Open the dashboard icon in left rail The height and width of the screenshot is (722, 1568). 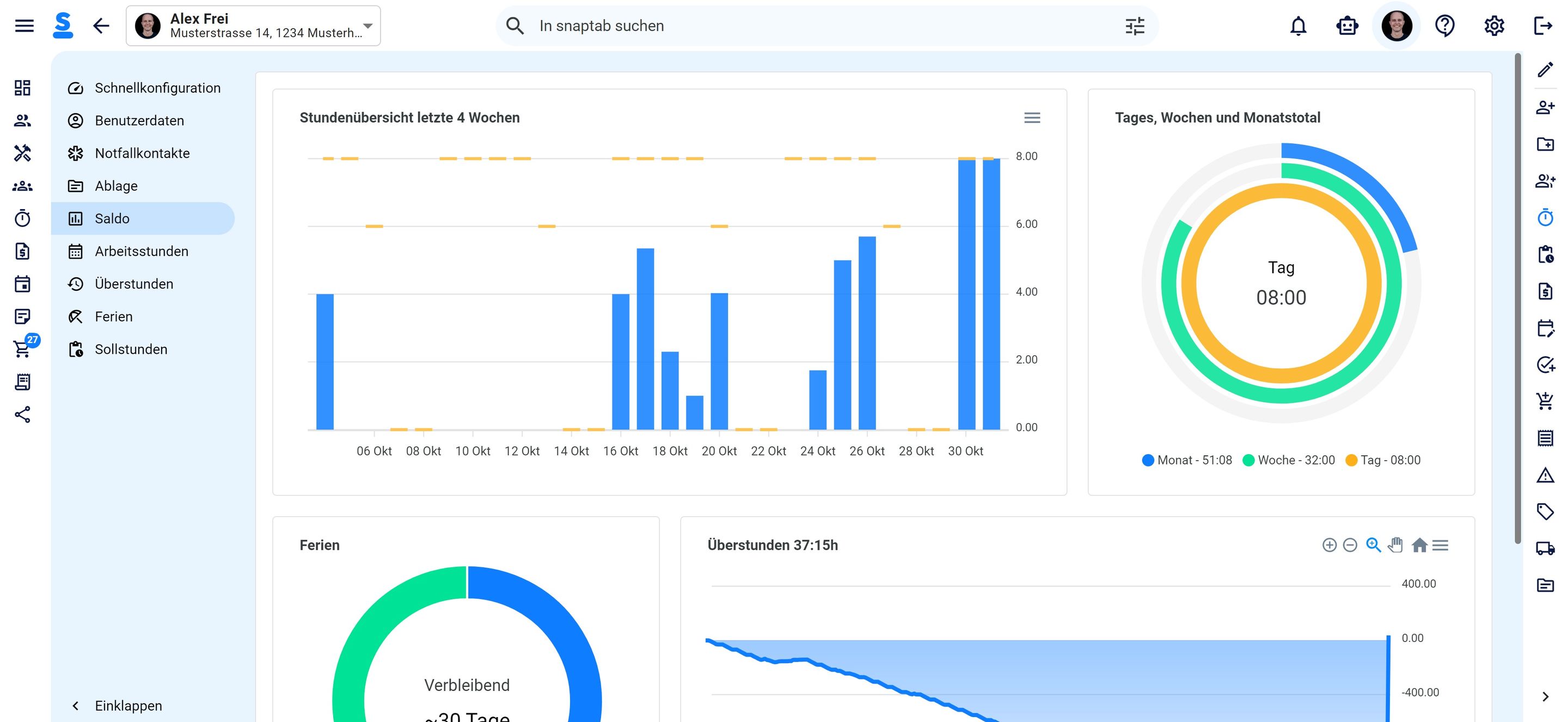22,88
